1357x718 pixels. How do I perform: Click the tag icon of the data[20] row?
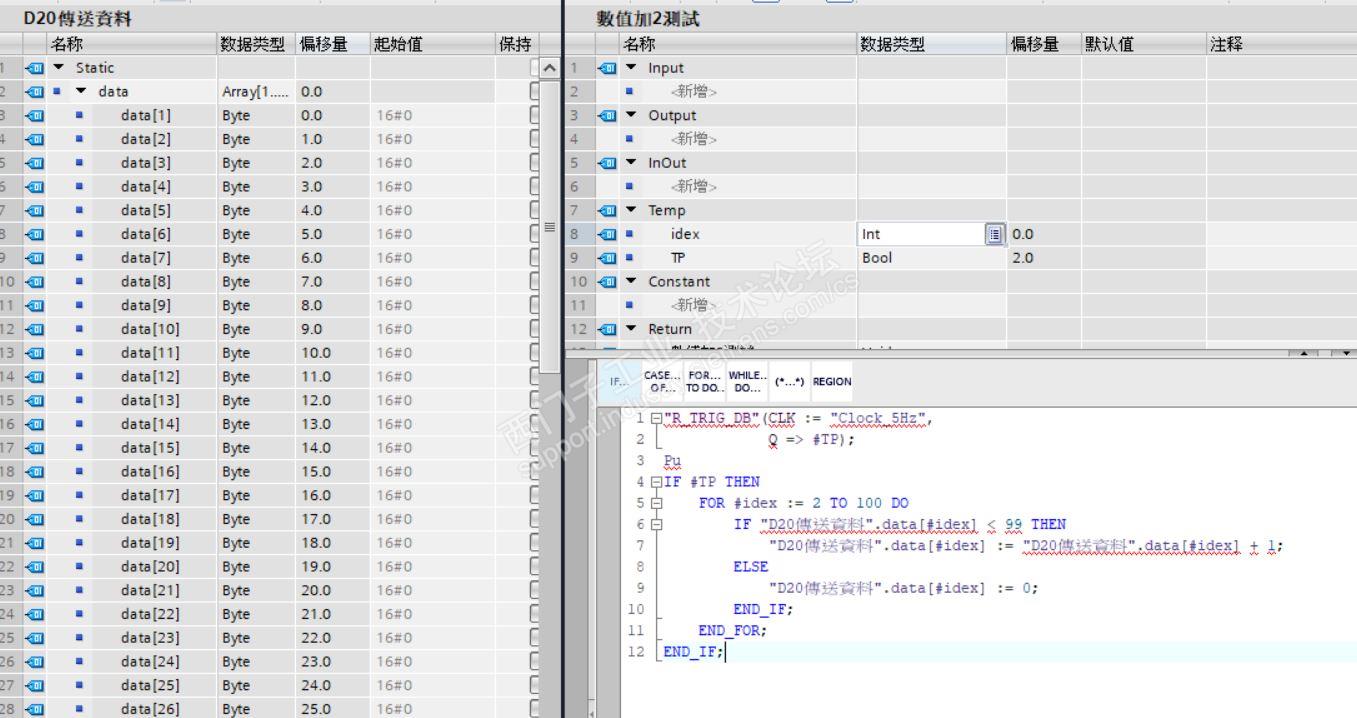point(35,566)
